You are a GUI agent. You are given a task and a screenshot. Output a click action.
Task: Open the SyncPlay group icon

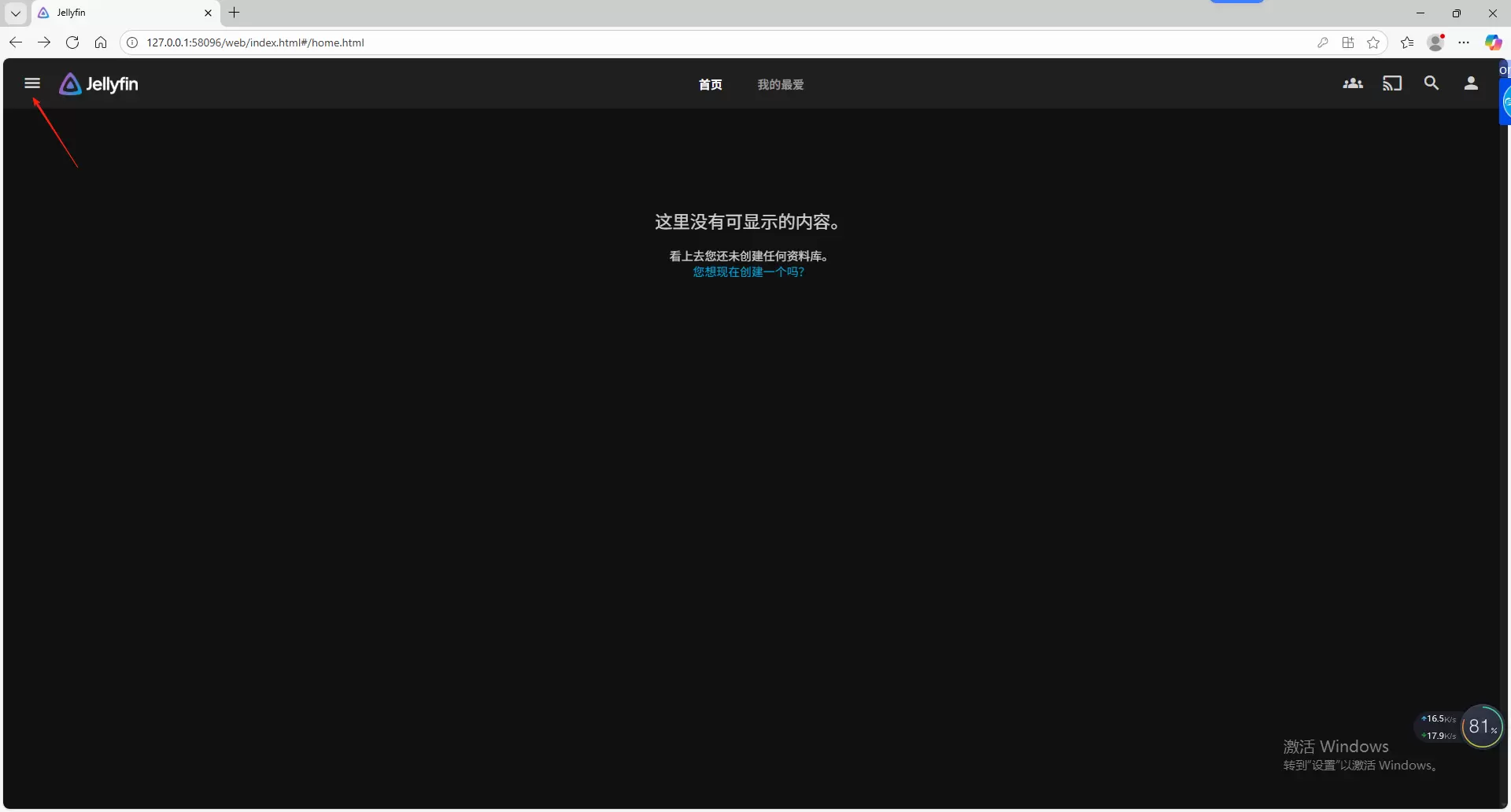point(1352,83)
